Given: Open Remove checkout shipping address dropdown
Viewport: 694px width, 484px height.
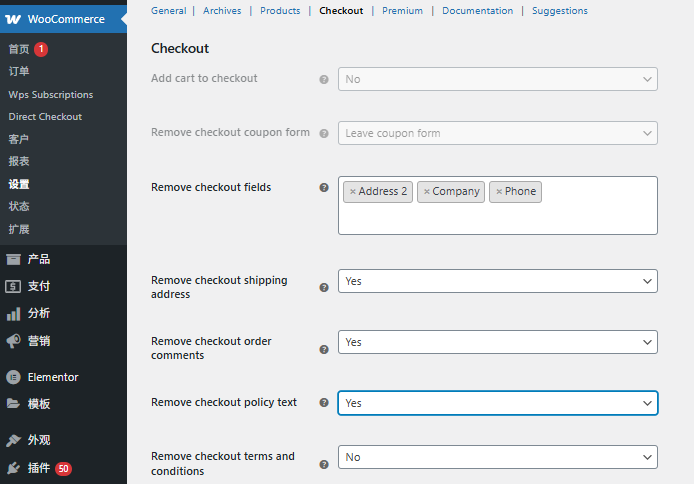Looking at the screenshot, I should point(497,281).
